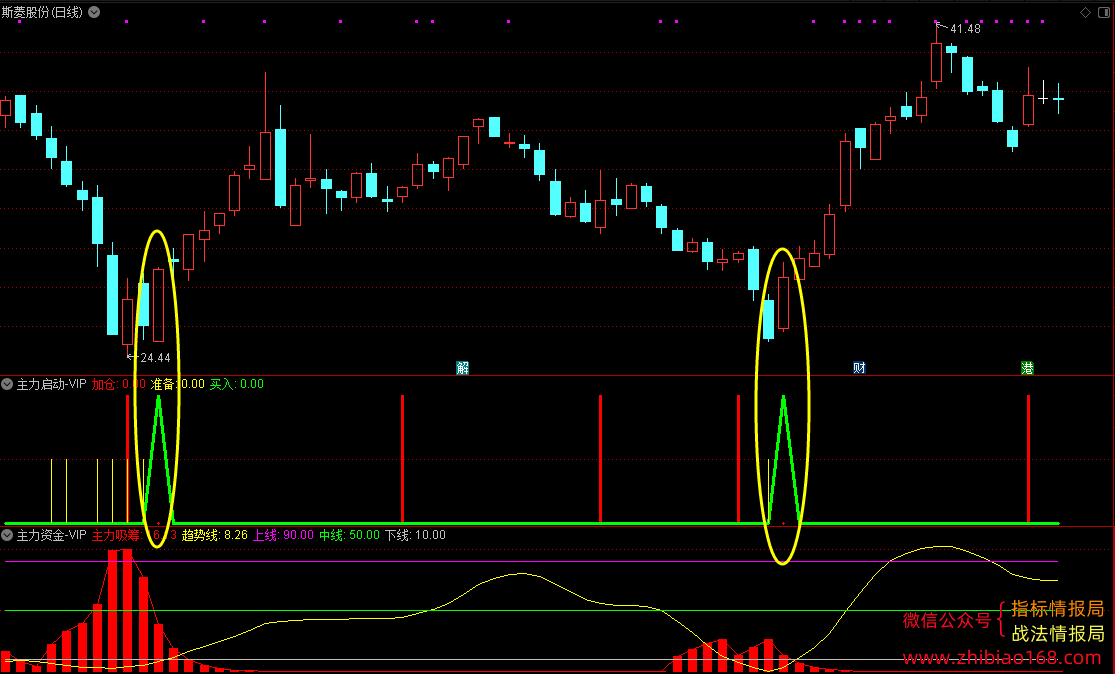1115x674 pixels.
Task: Click the 趋势线: 8.26 indicator label
Action: (x=215, y=535)
